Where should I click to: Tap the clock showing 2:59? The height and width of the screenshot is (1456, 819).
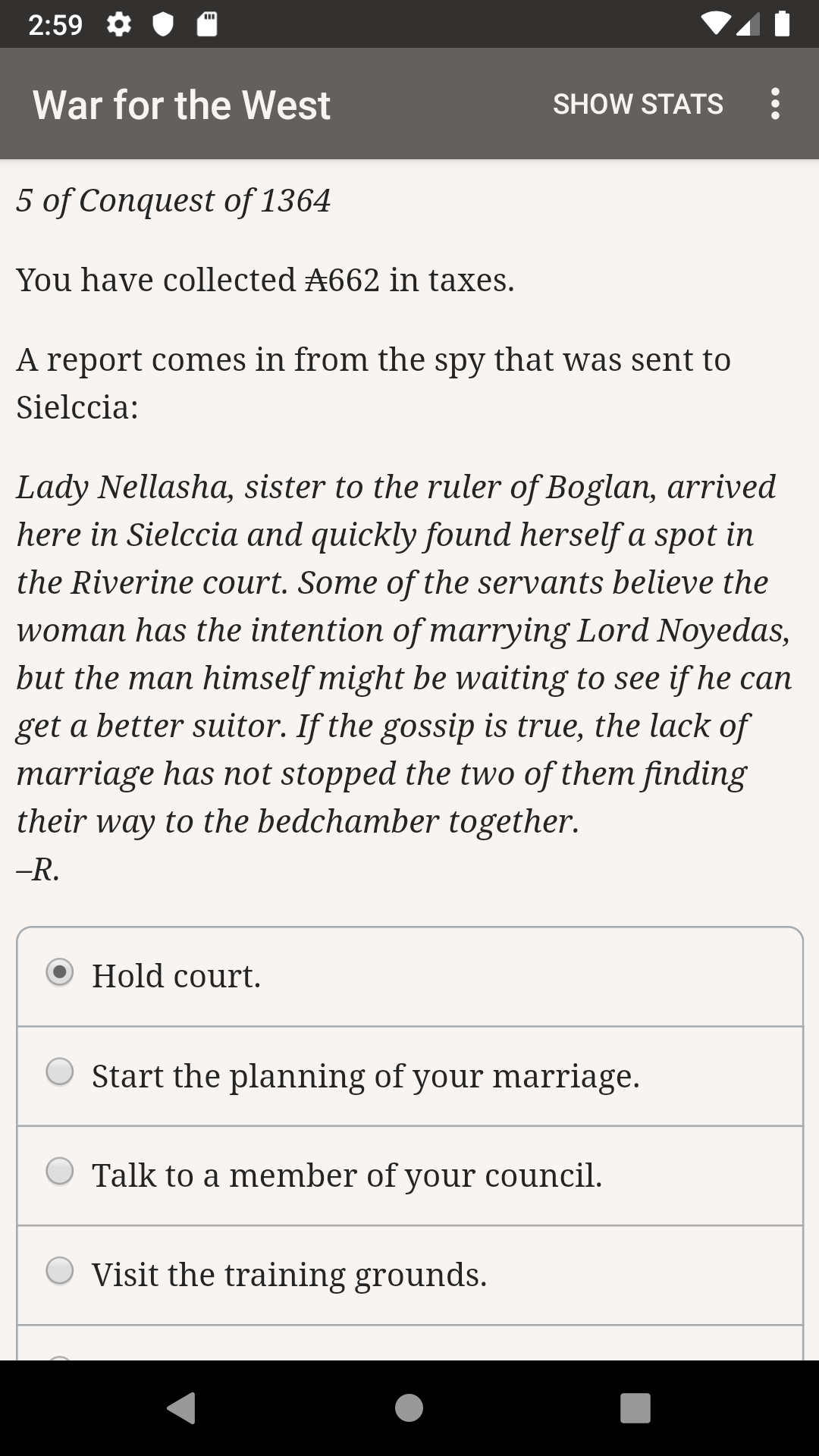(55, 25)
